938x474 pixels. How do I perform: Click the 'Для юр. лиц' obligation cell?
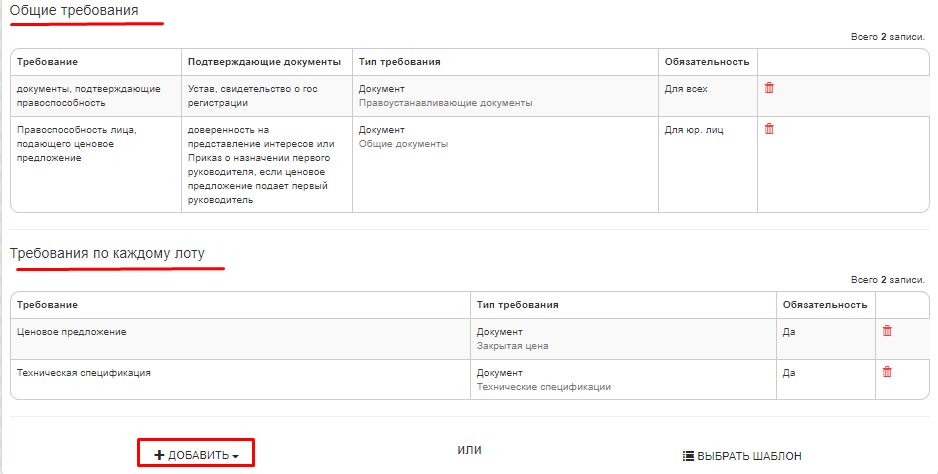693,129
